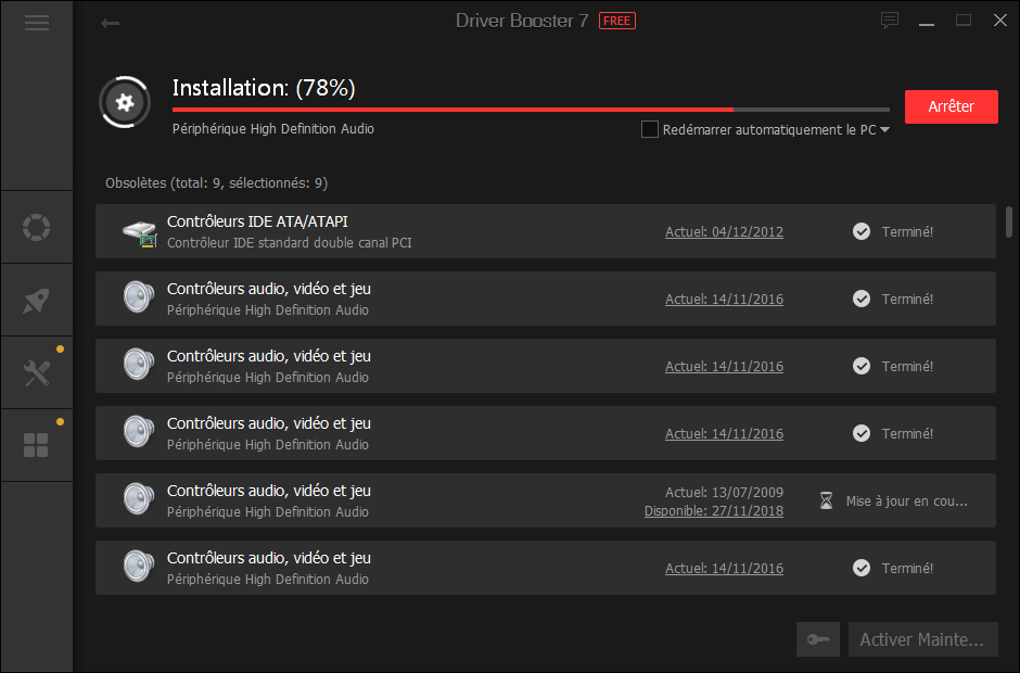
Task: Open the feedback chat icon
Action: pyautogui.click(x=889, y=21)
